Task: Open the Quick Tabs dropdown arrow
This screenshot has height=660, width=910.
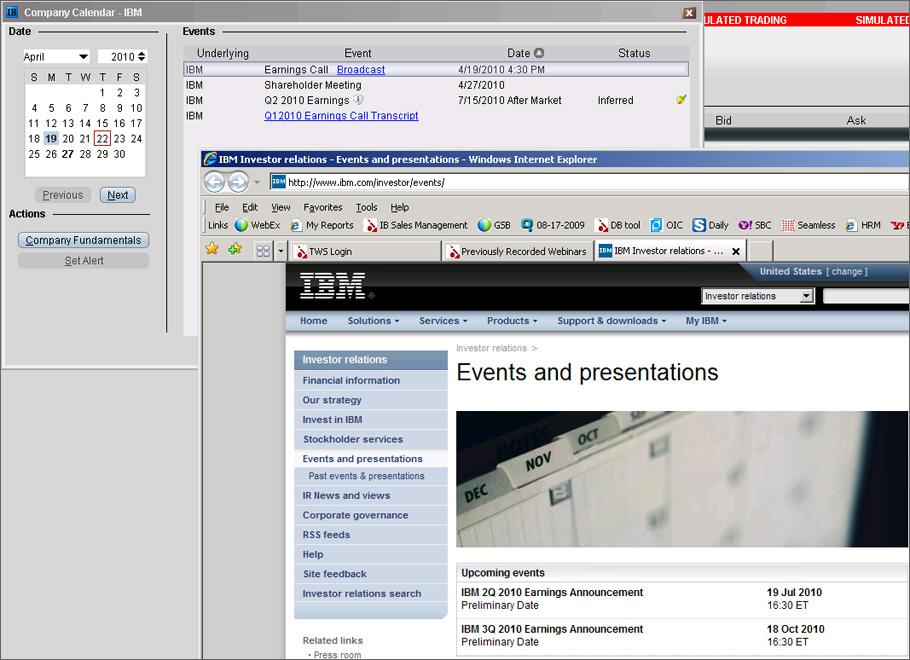Action: 281,251
